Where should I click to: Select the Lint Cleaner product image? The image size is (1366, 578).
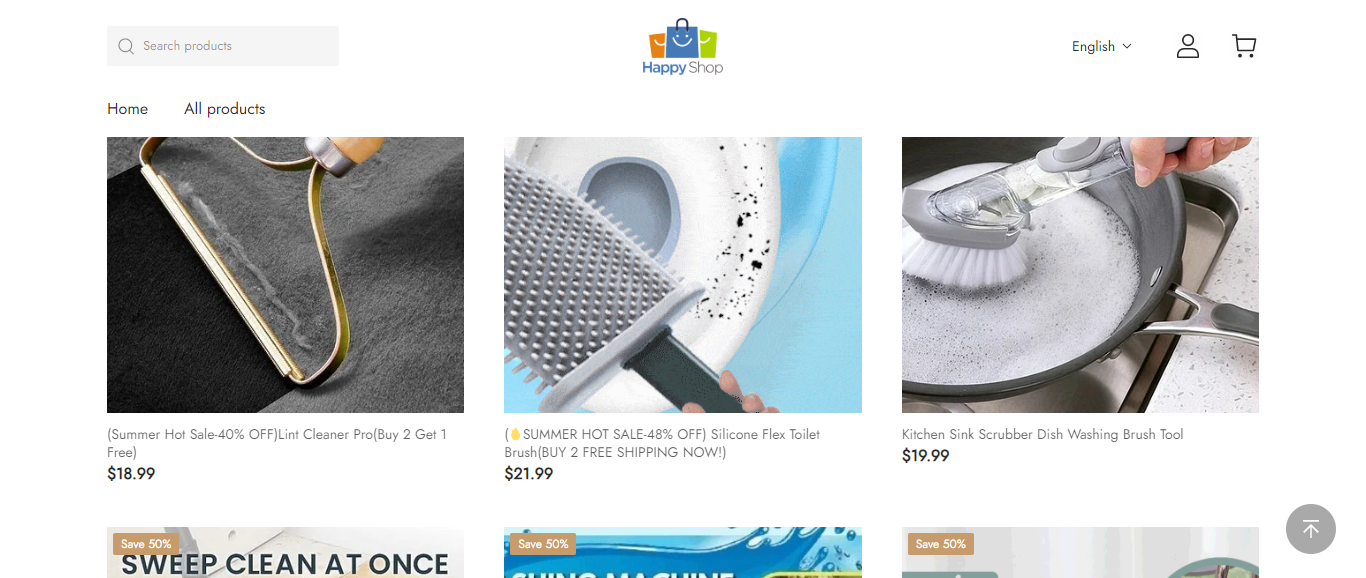point(285,275)
